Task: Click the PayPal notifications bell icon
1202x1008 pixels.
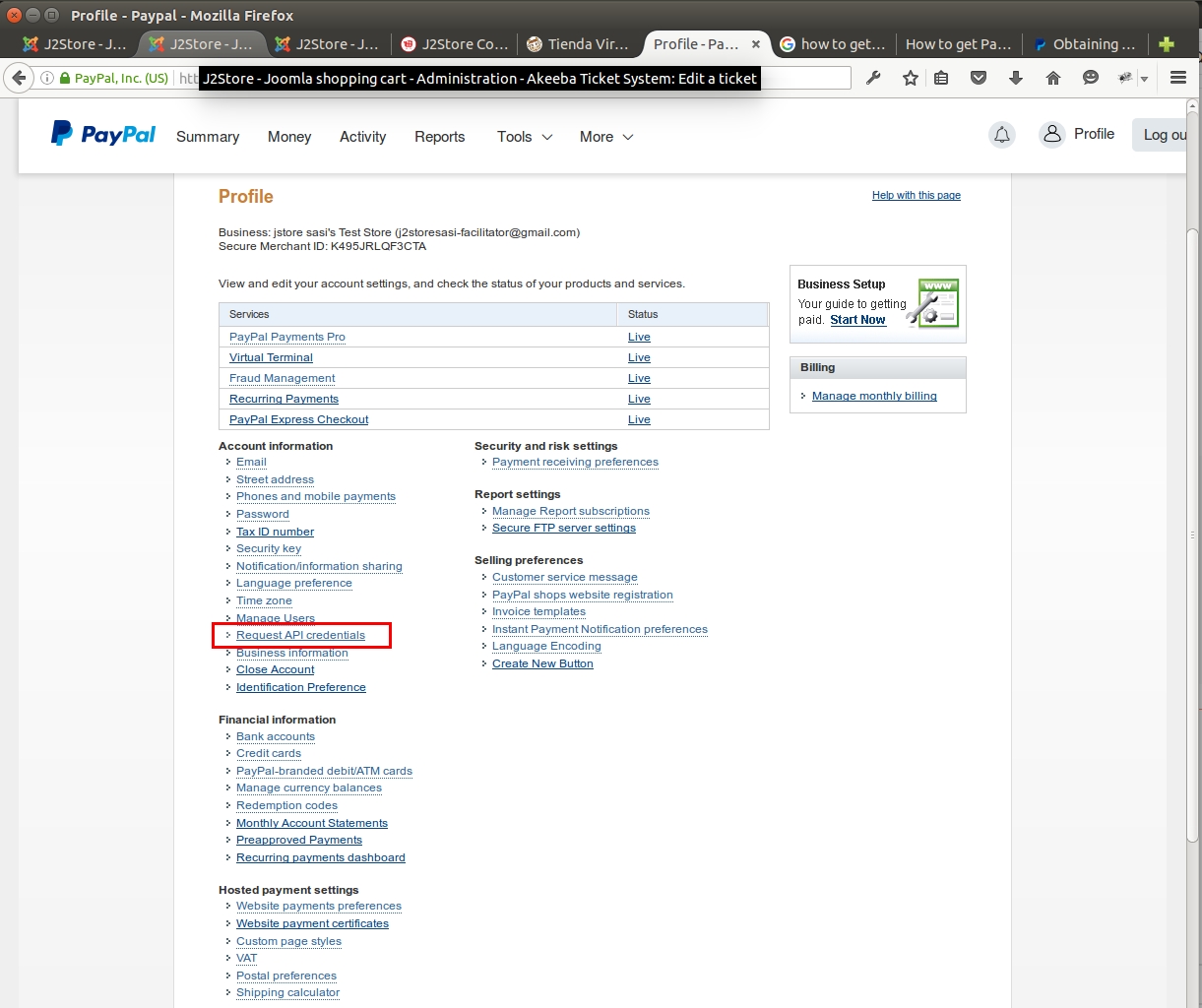Action: pos(1002,136)
